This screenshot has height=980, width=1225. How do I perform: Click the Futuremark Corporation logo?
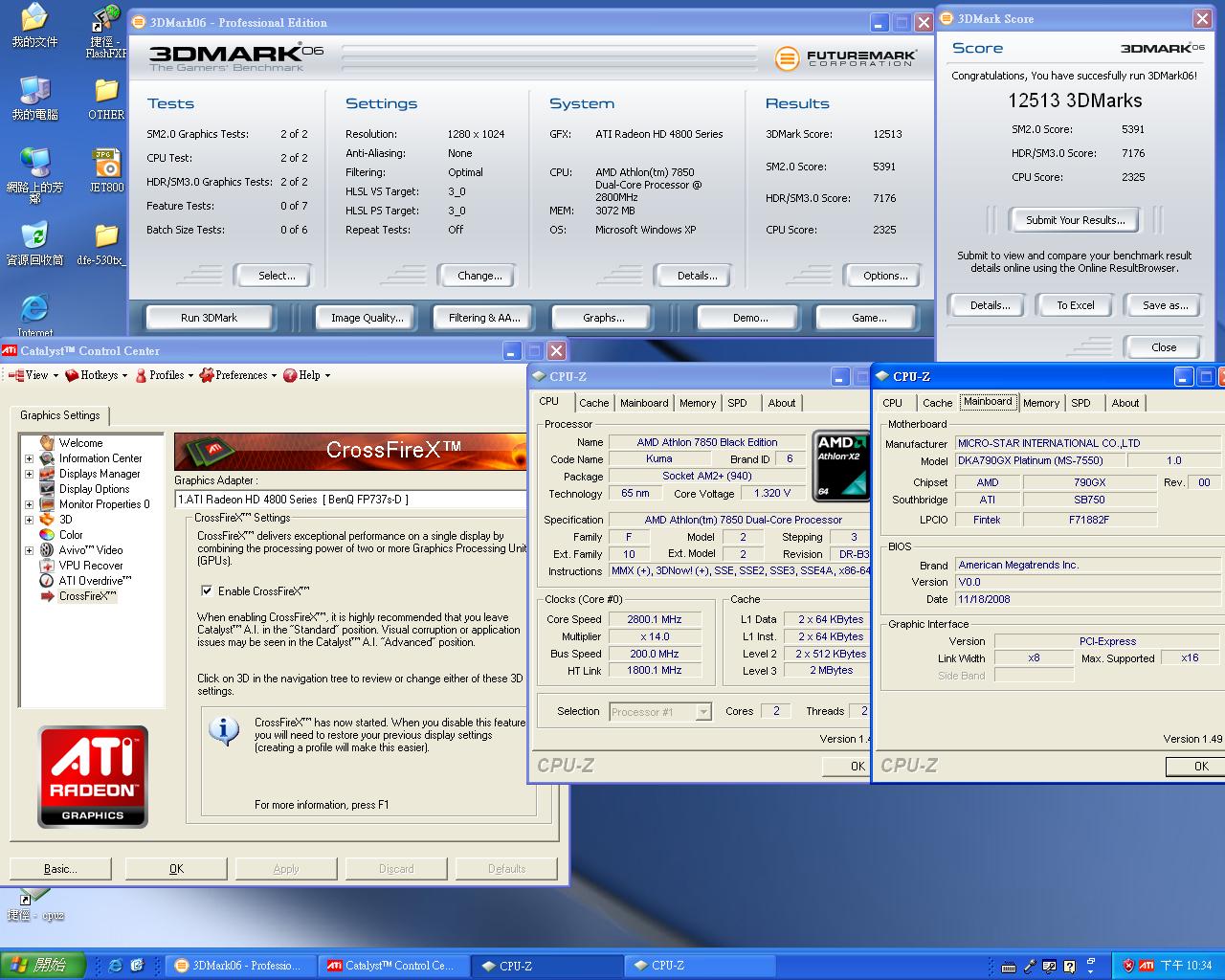(x=846, y=58)
